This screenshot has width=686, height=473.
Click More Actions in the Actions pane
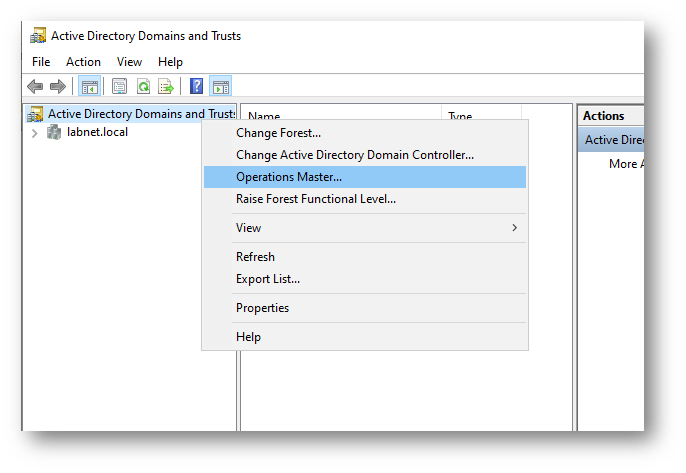[x=626, y=164]
